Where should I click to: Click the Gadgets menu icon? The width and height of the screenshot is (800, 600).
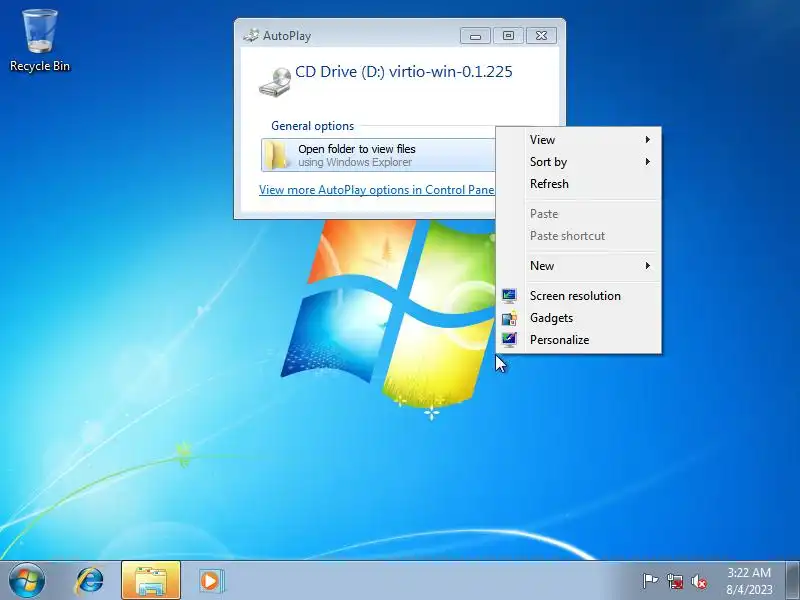point(509,318)
